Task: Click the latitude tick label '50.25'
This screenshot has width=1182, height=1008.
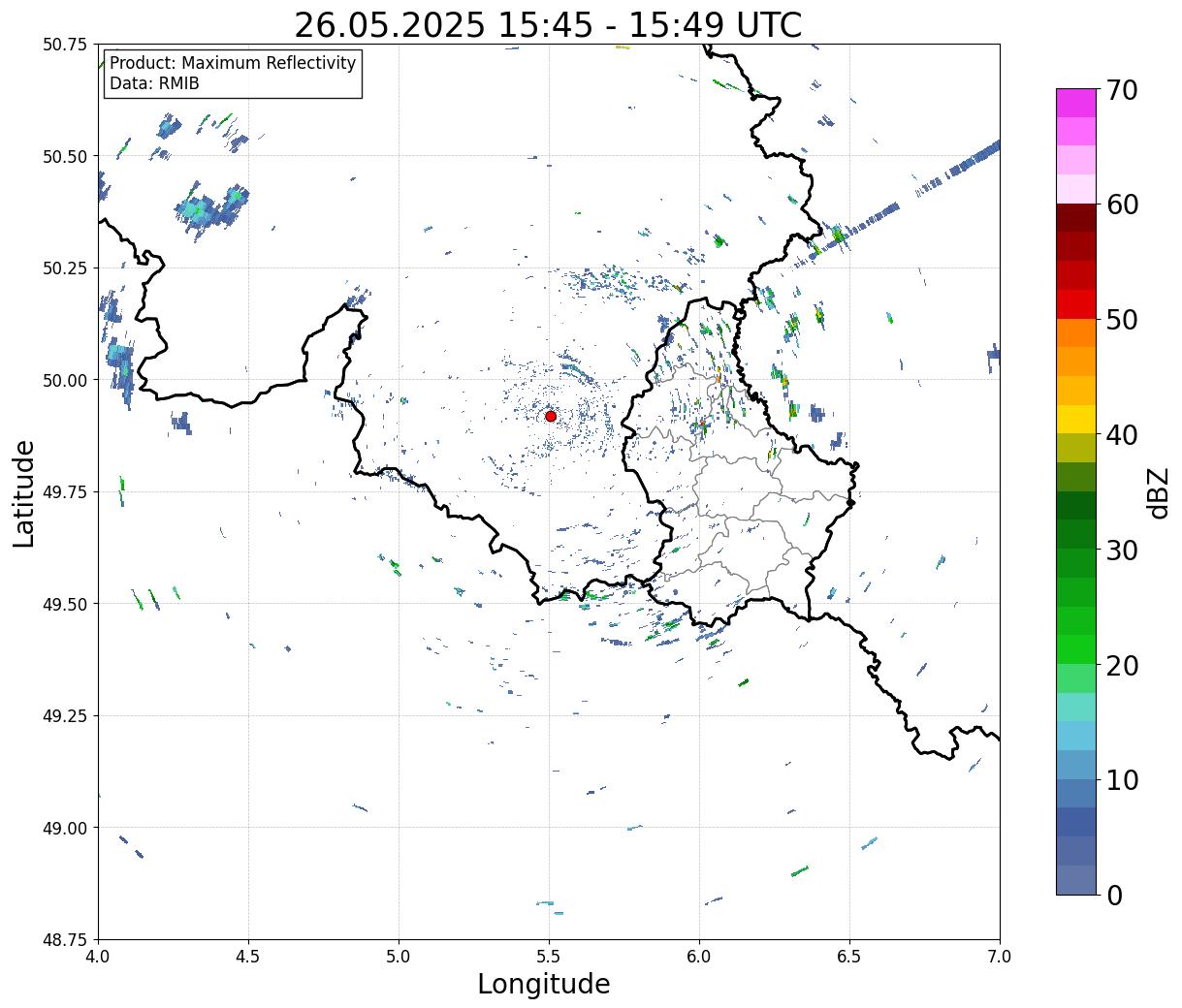Action: coord(64,268)
